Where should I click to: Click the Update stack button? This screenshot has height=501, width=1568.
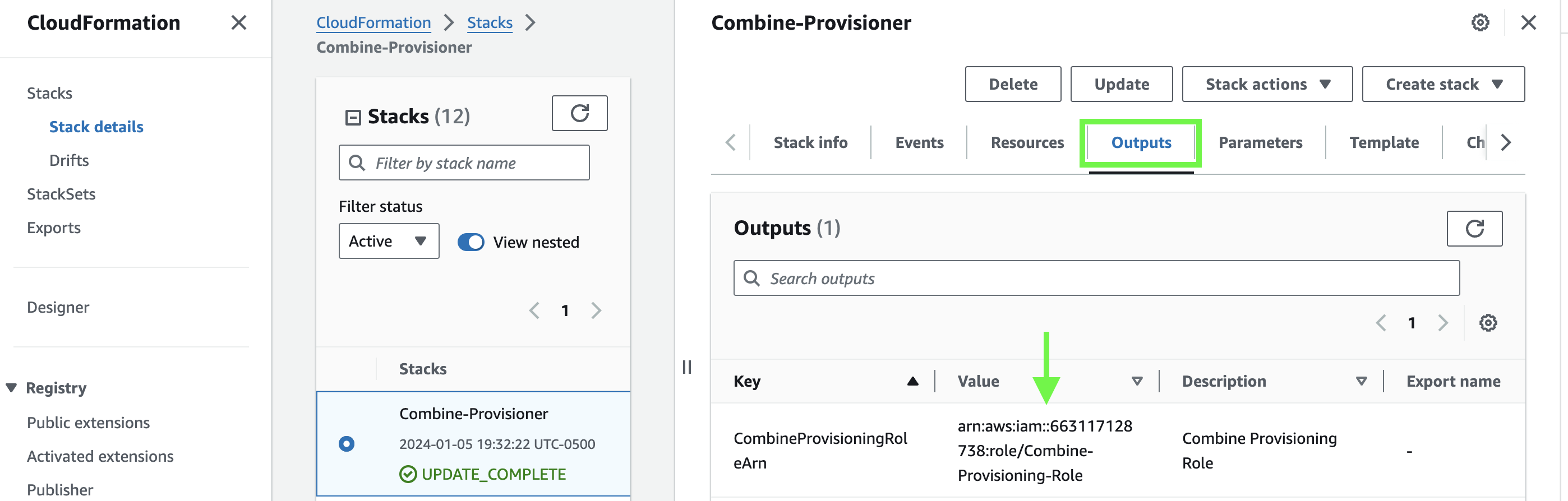(1121, 84)
